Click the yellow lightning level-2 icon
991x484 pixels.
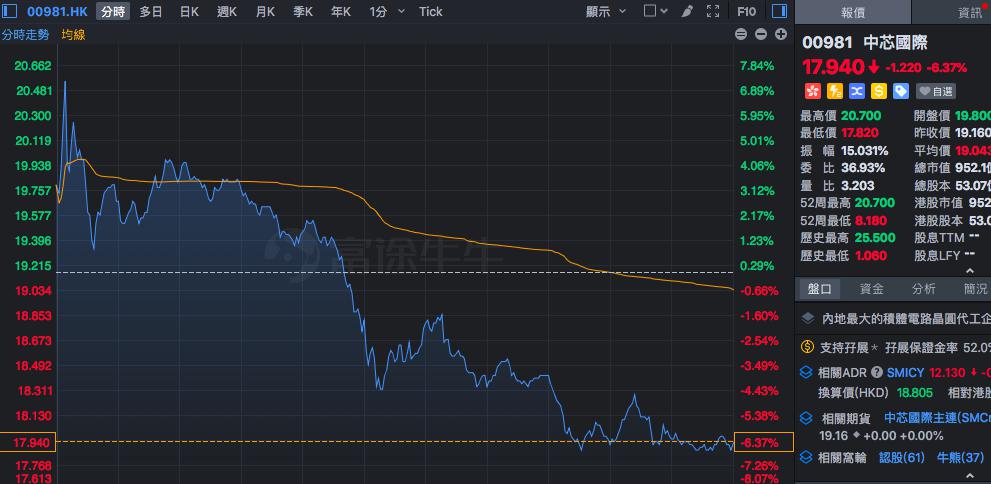pos(834,91)
